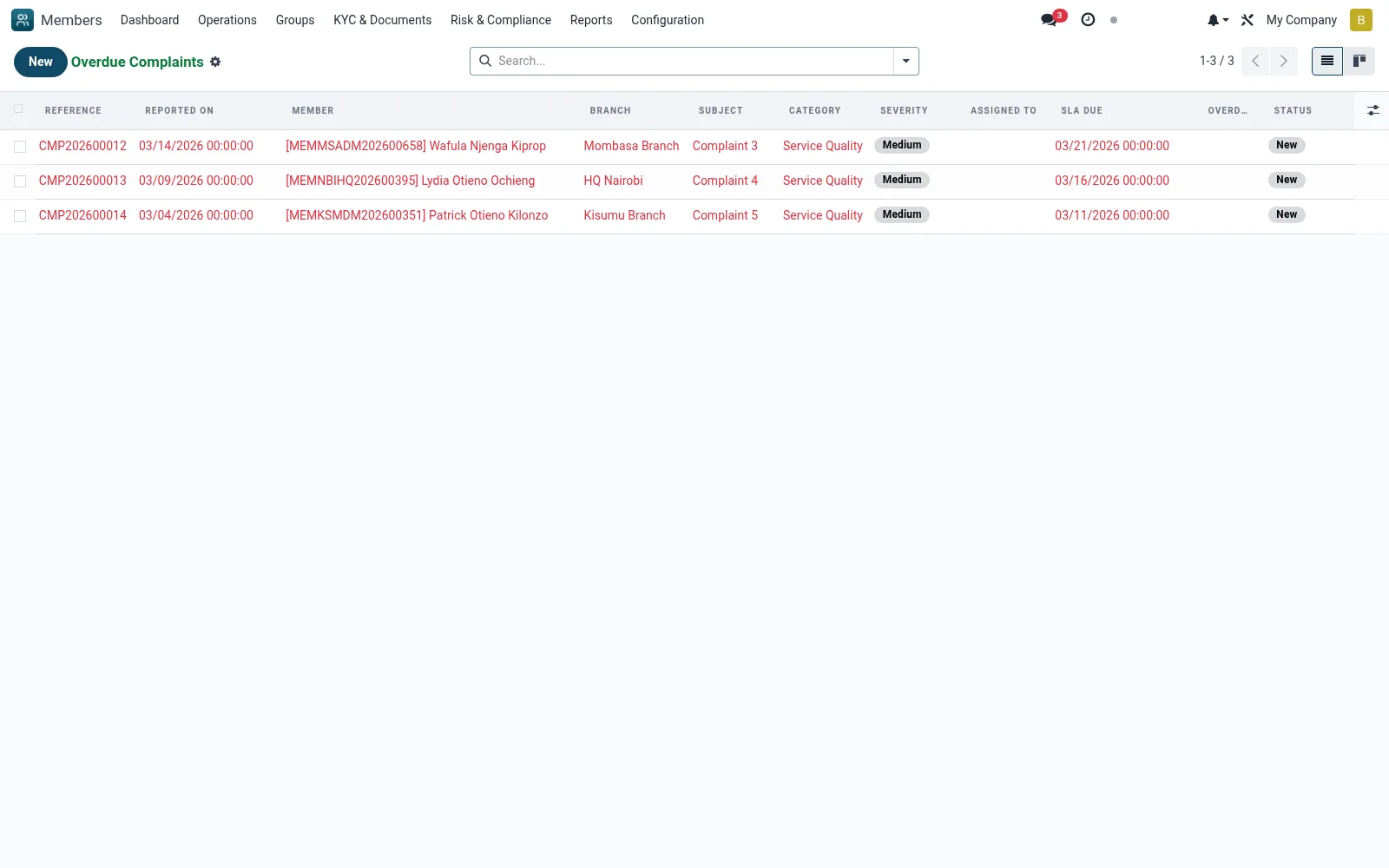Open the Members app home icon
The image size is (1389, 868).
[23, 20]
